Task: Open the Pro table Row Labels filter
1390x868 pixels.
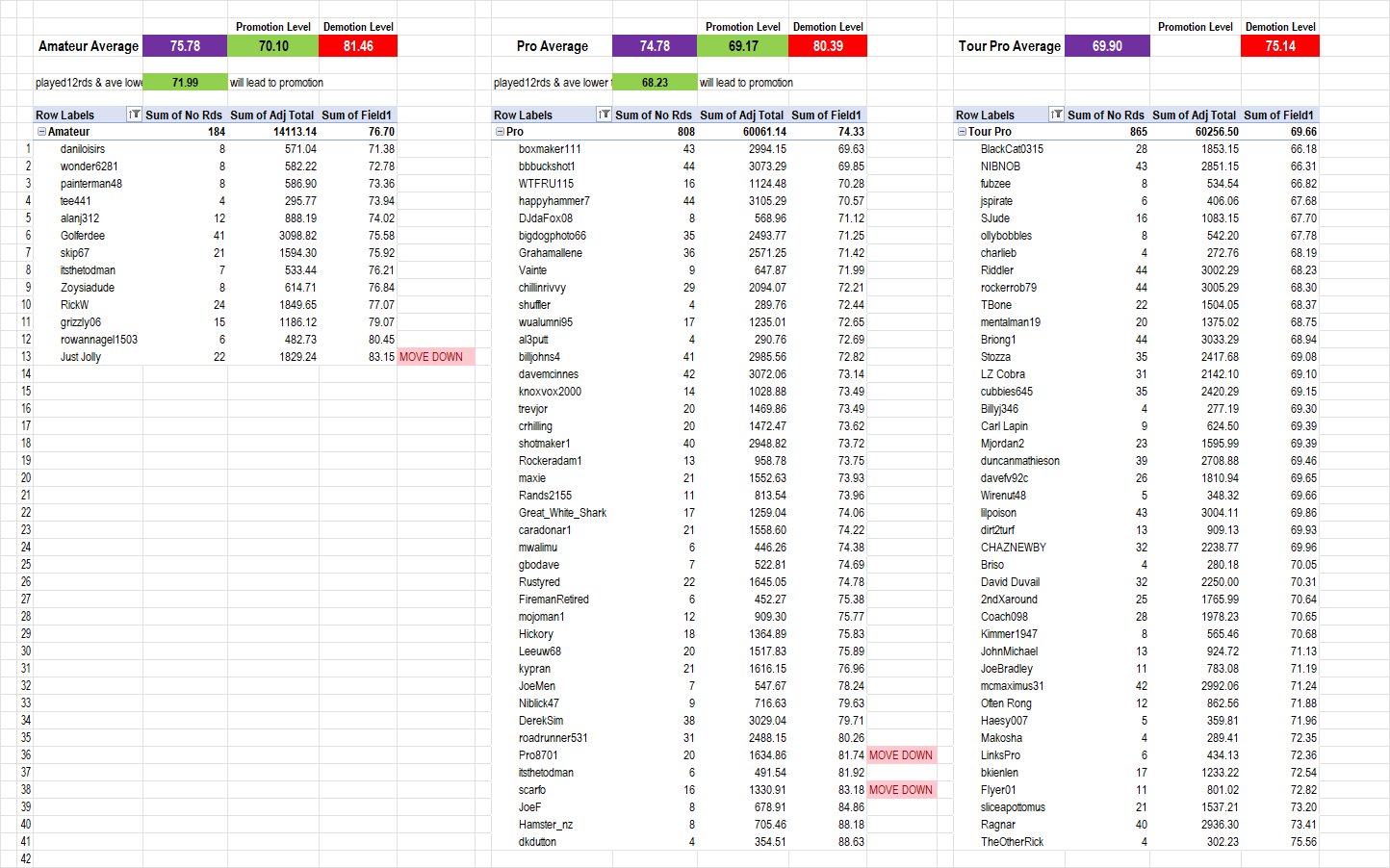Action: (x=604, y=115)
